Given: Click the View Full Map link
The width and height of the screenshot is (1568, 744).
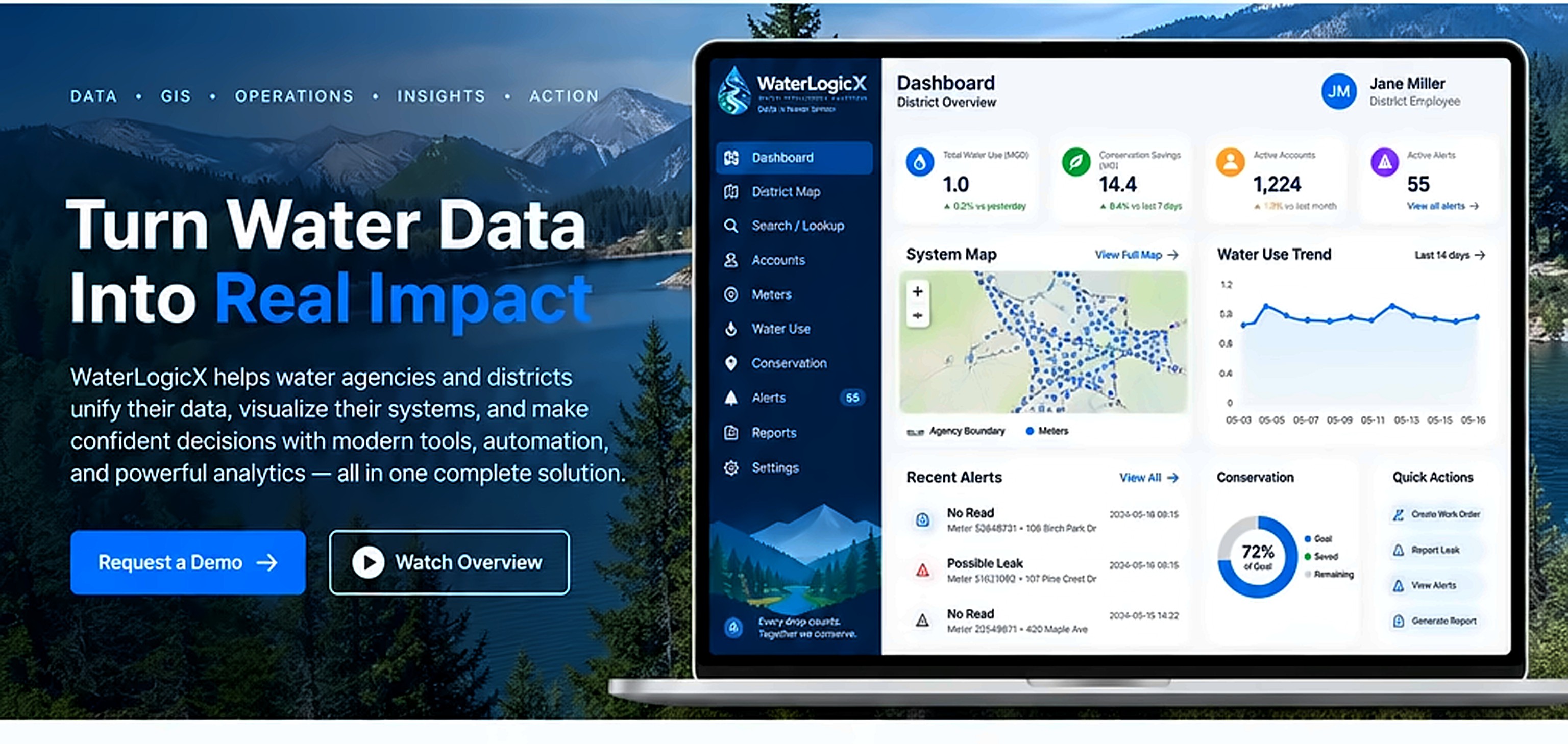Looking at the screenshot, I should click(x=1136, y=255).
